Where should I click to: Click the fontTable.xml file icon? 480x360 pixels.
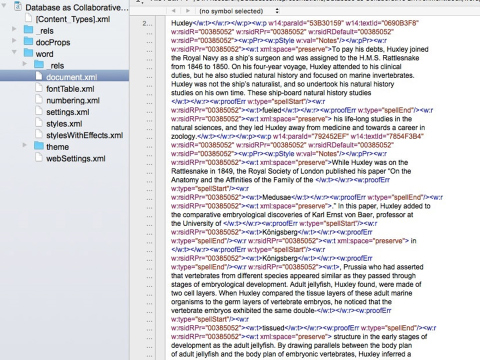pos(39,88)
